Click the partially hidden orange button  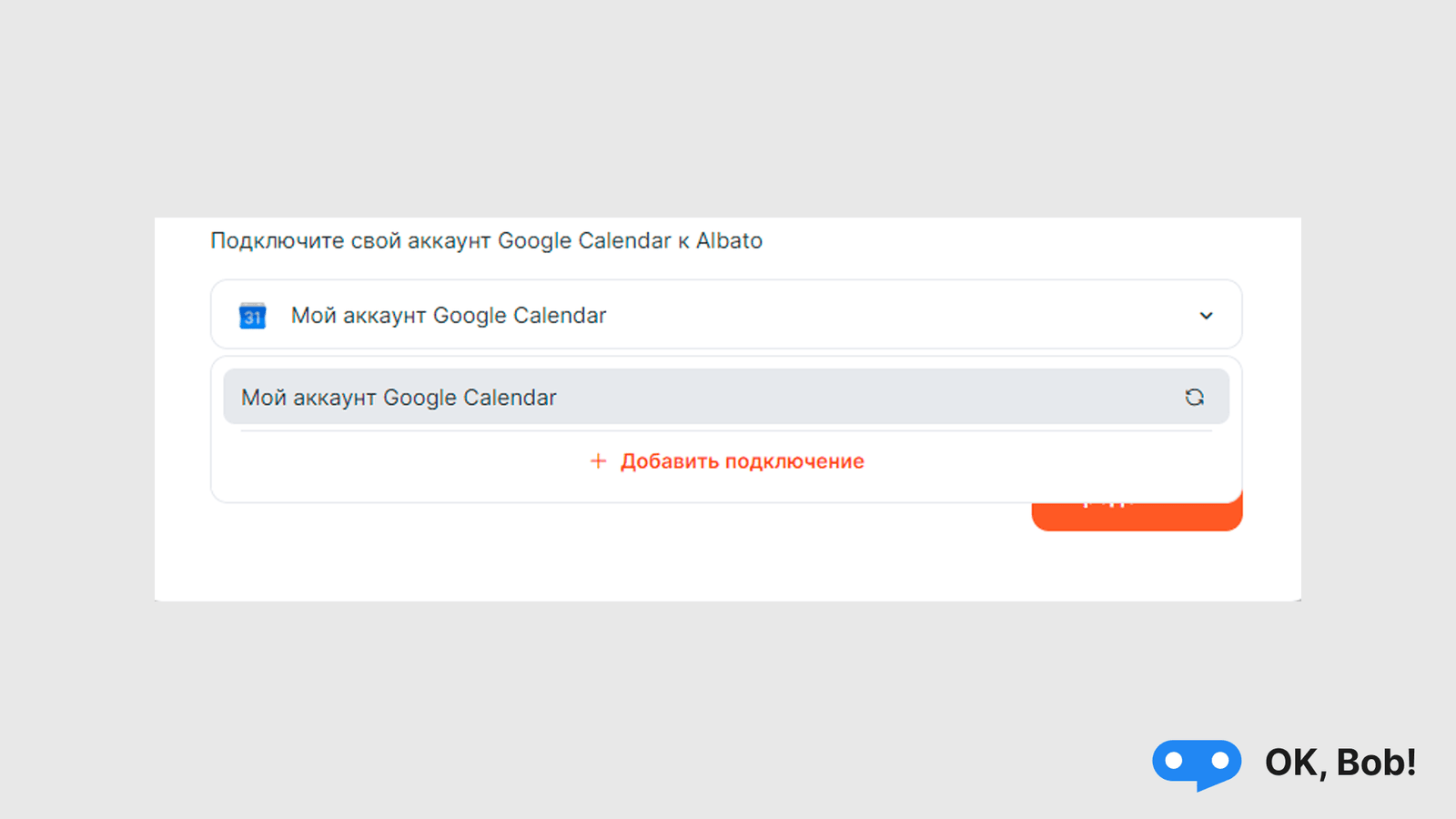pyautogui.click(x=1137, y=516)
